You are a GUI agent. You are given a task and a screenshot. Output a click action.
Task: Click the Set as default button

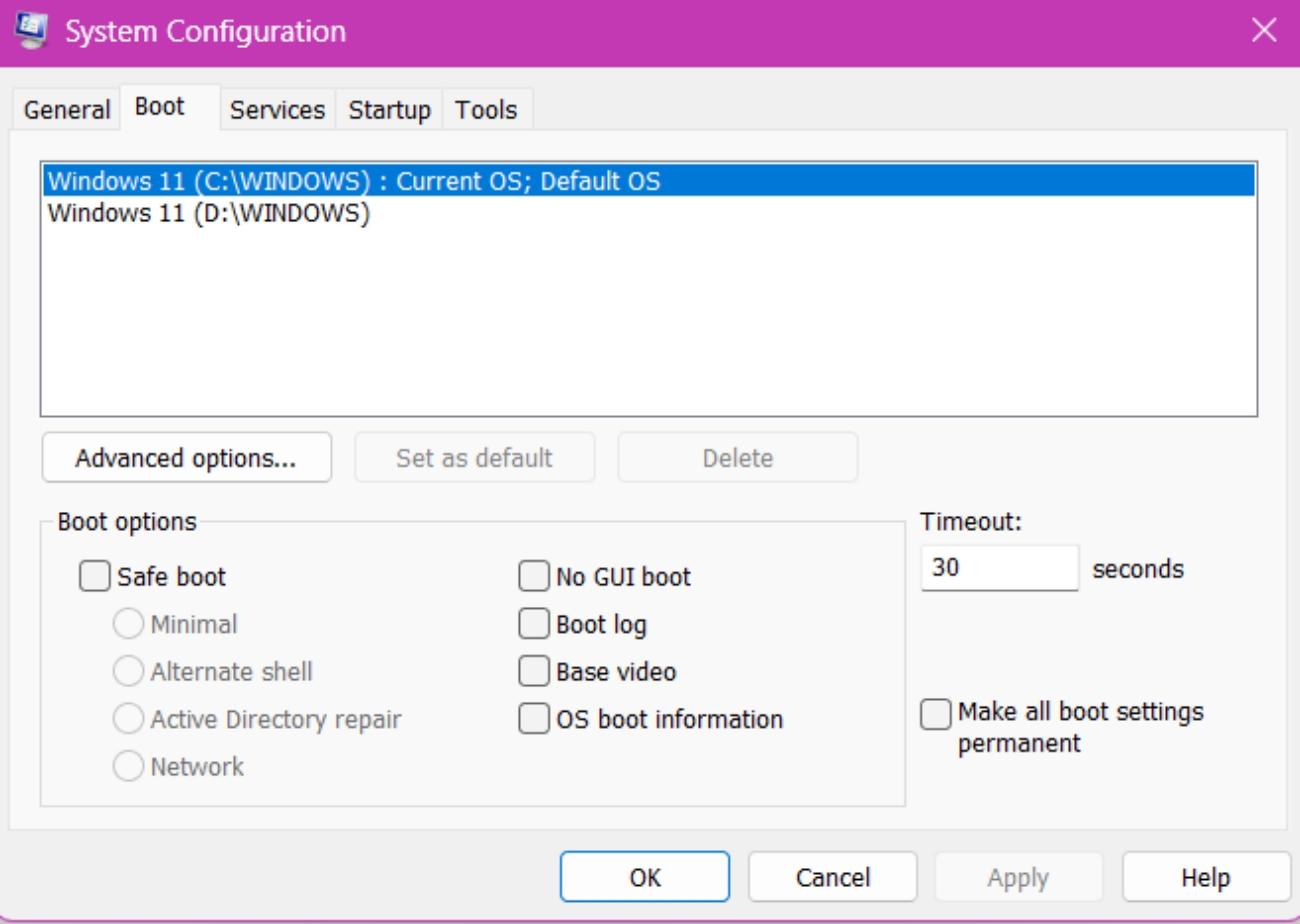[x=474, y=458]
